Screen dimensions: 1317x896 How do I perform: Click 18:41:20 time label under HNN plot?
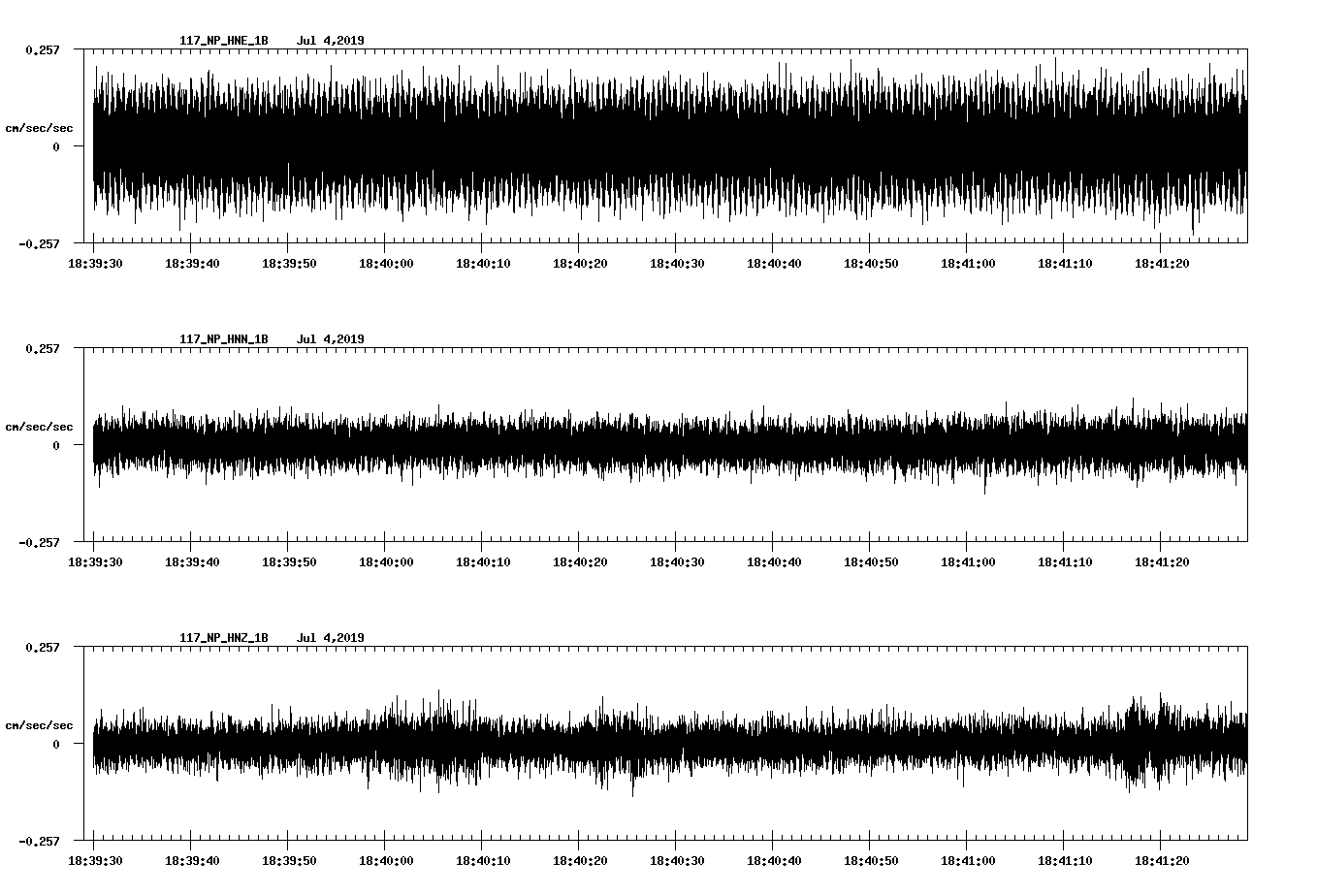coord(1162,561)
